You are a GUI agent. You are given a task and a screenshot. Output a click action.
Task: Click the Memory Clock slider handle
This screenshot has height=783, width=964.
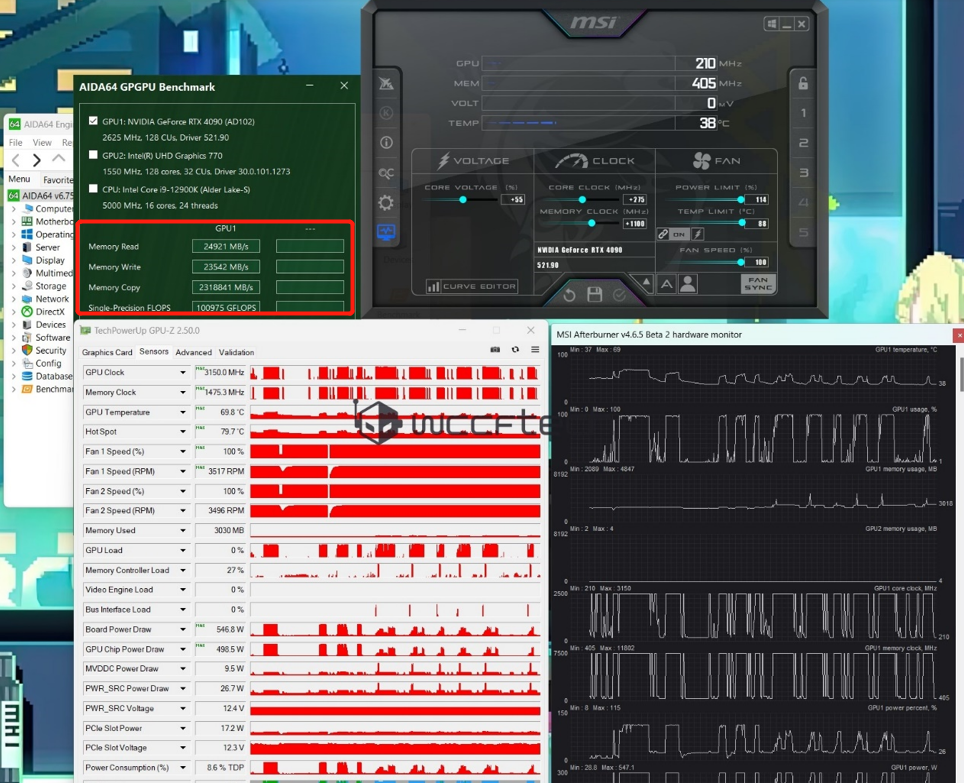(591, 224)
